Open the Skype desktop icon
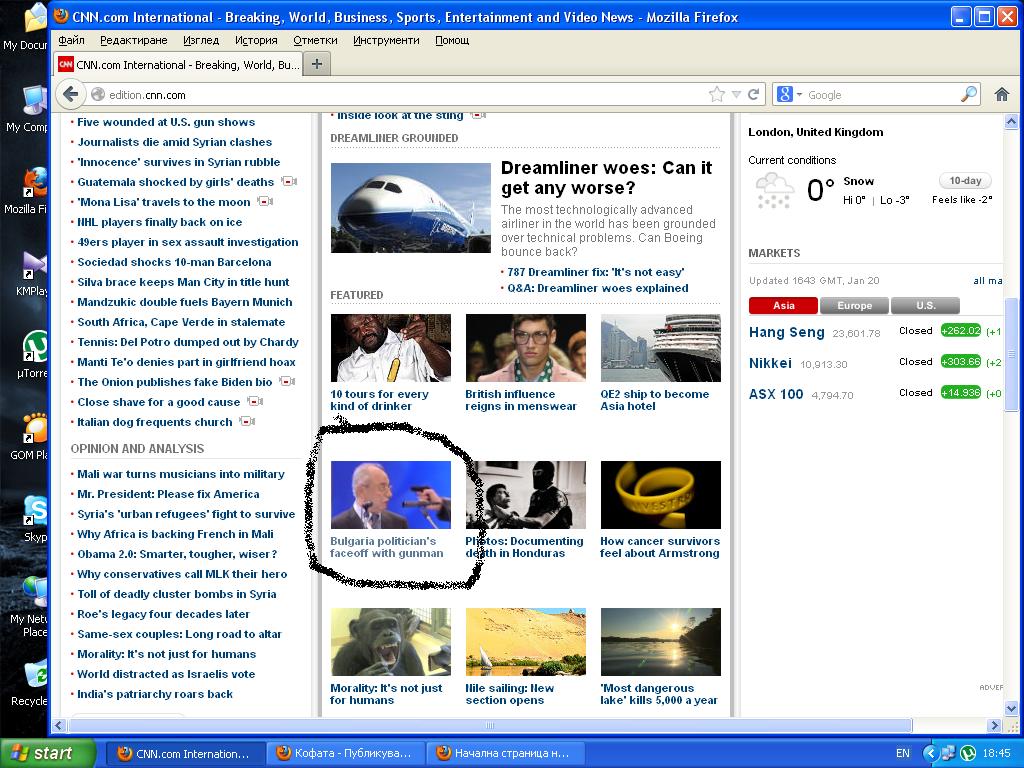This screenshot has height=768, width=1024. point(34,518)
